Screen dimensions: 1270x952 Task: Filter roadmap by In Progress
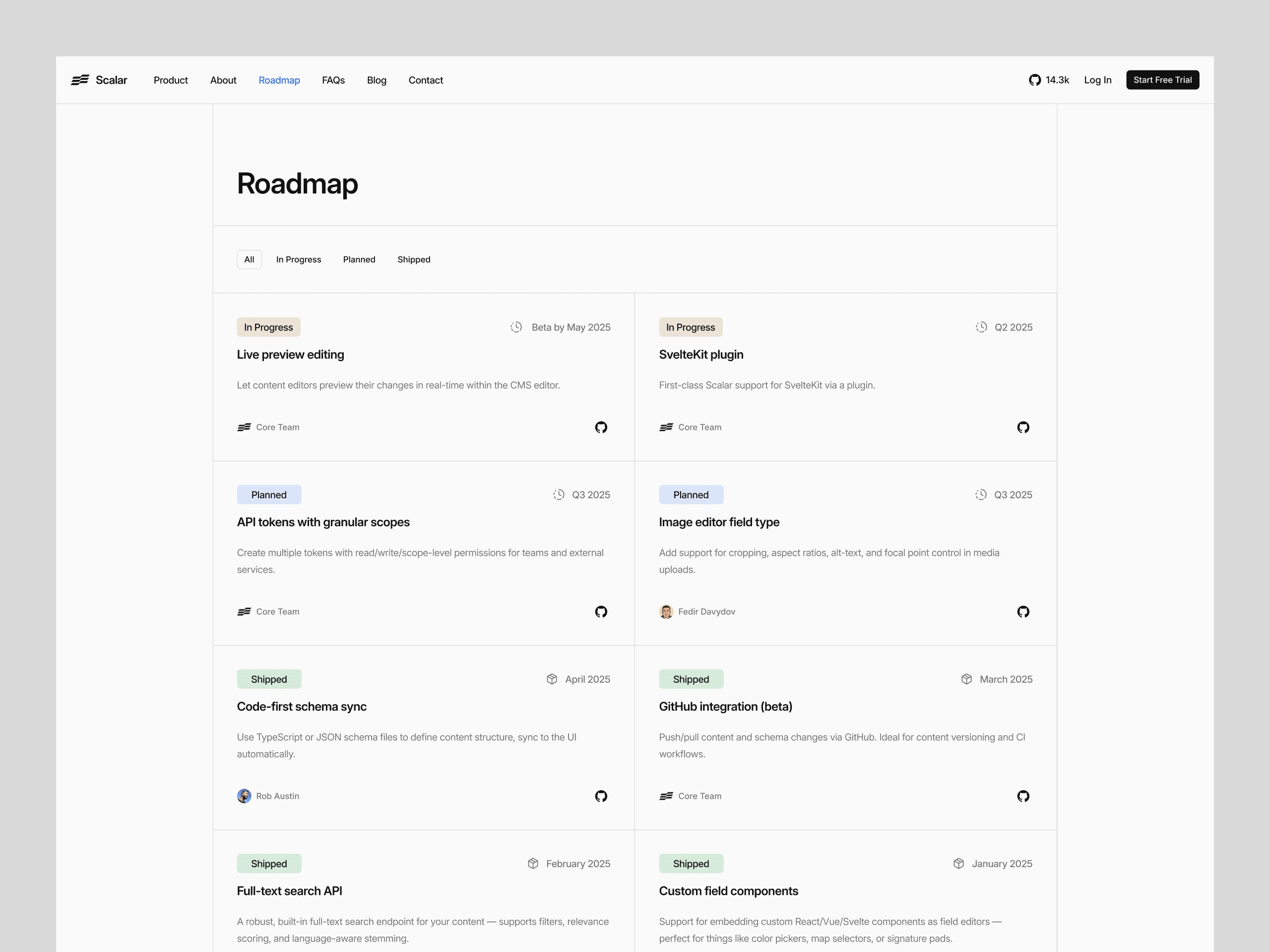coord(299,259)
